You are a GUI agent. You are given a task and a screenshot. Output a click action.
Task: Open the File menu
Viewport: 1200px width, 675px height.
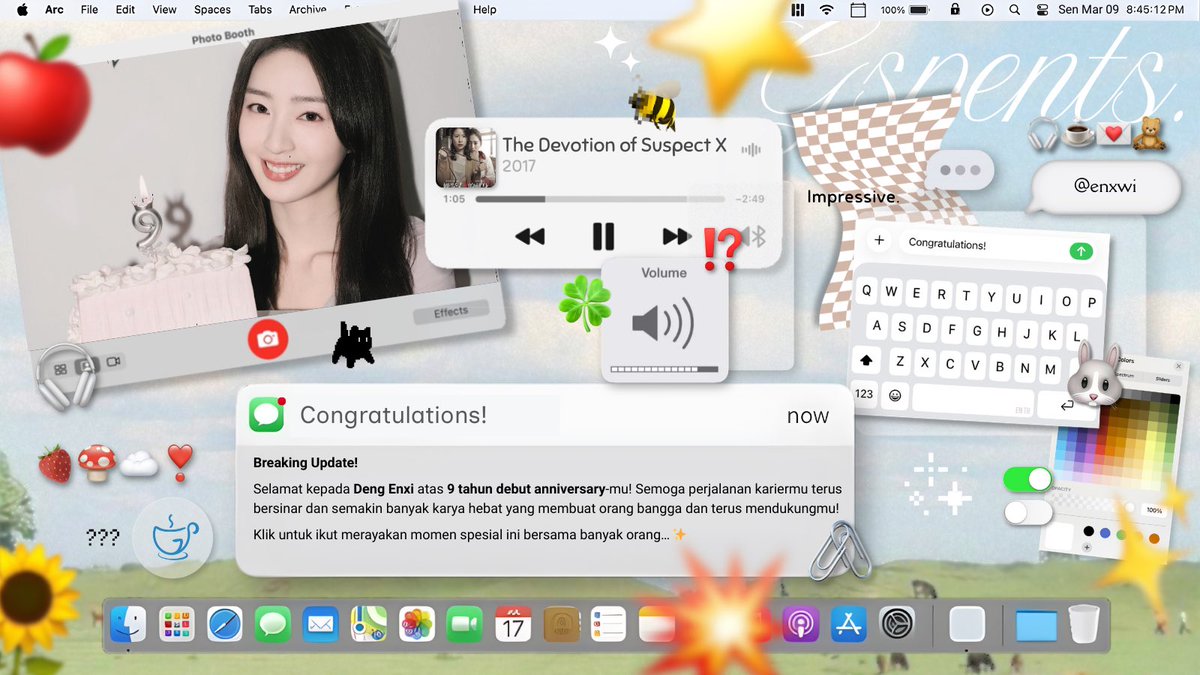click(x=89, y=10)
